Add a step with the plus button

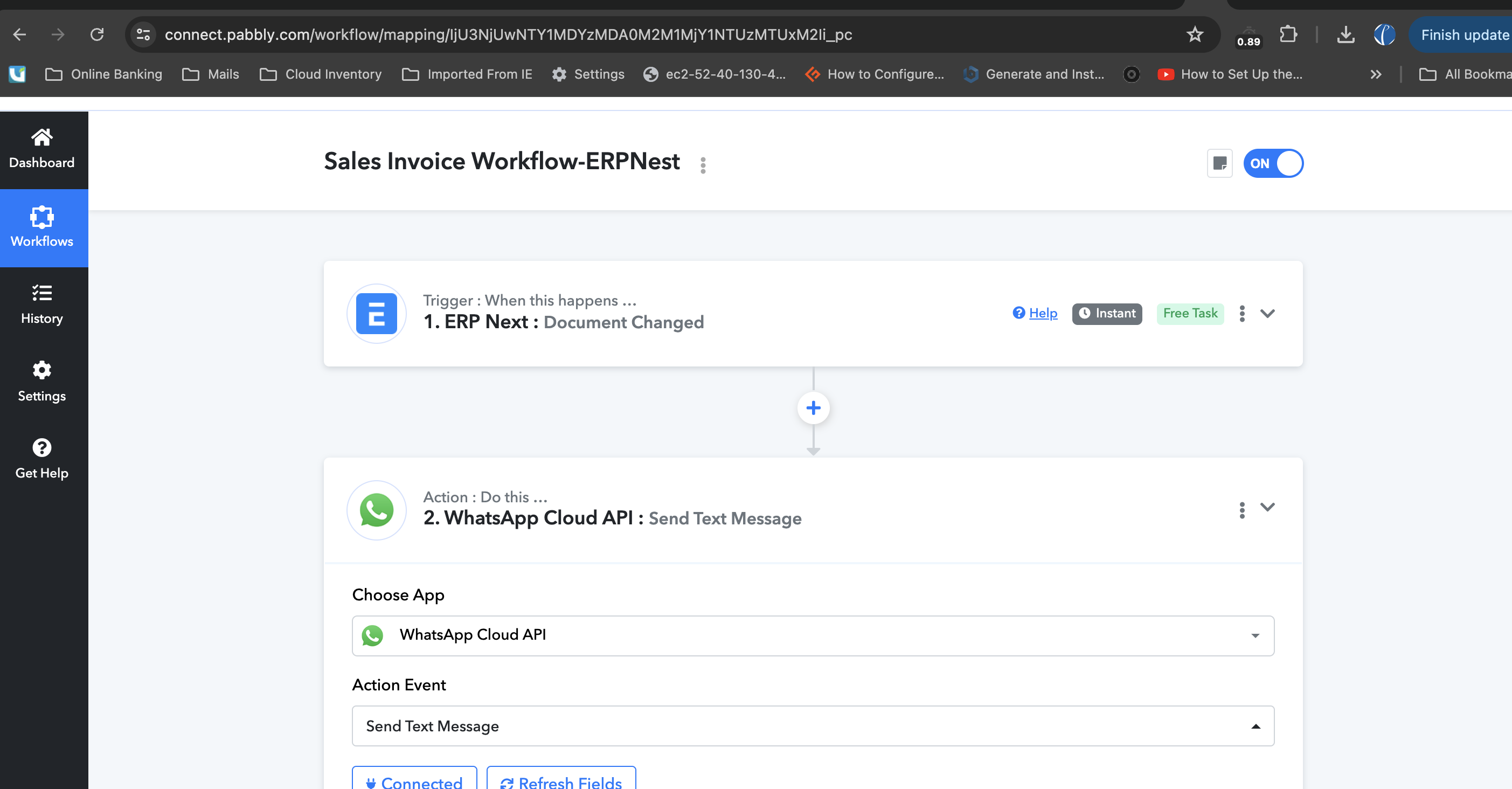(x=813, y=407)
